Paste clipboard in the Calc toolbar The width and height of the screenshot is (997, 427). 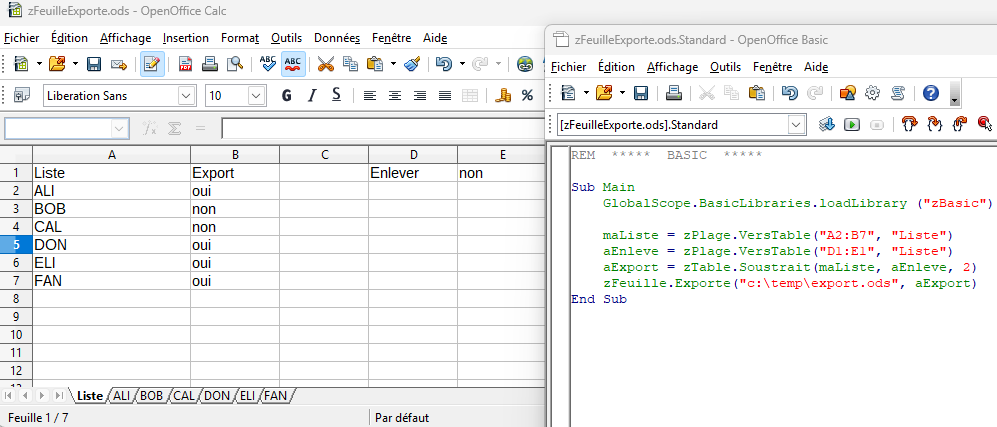pos(376,64)
